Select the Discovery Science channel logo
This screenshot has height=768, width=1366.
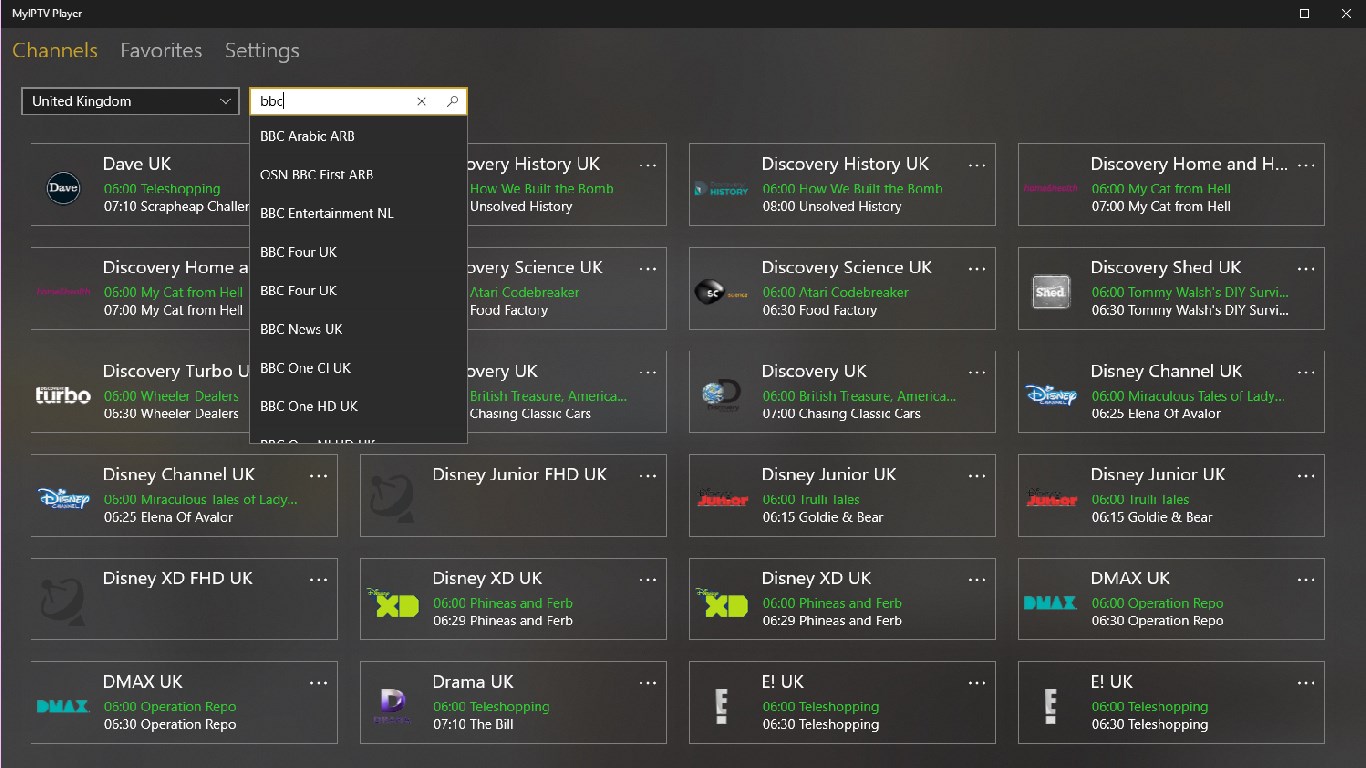click(x=721, y=292)
